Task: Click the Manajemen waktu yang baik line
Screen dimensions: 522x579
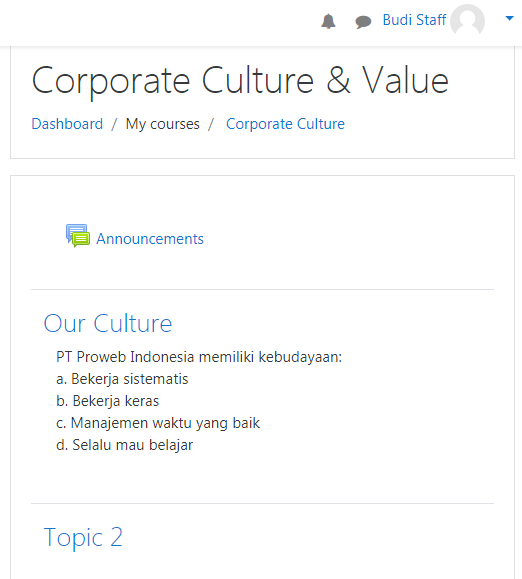Action: [x=158, y=423]
